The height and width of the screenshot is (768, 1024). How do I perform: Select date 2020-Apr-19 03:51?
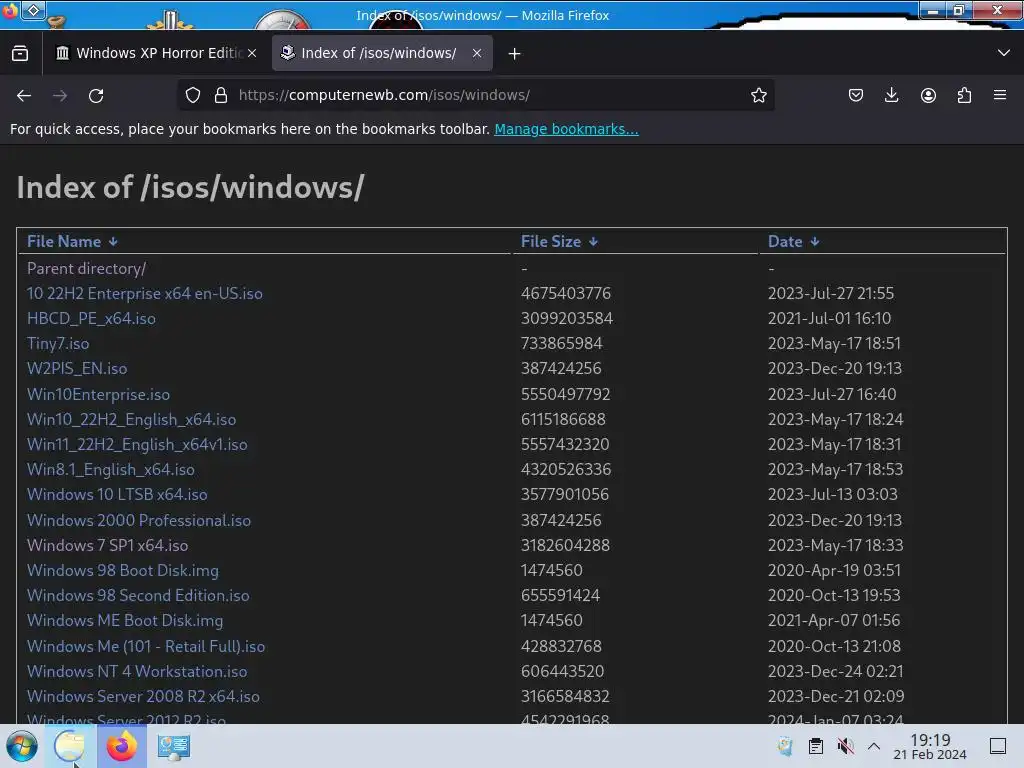[834, 570]
